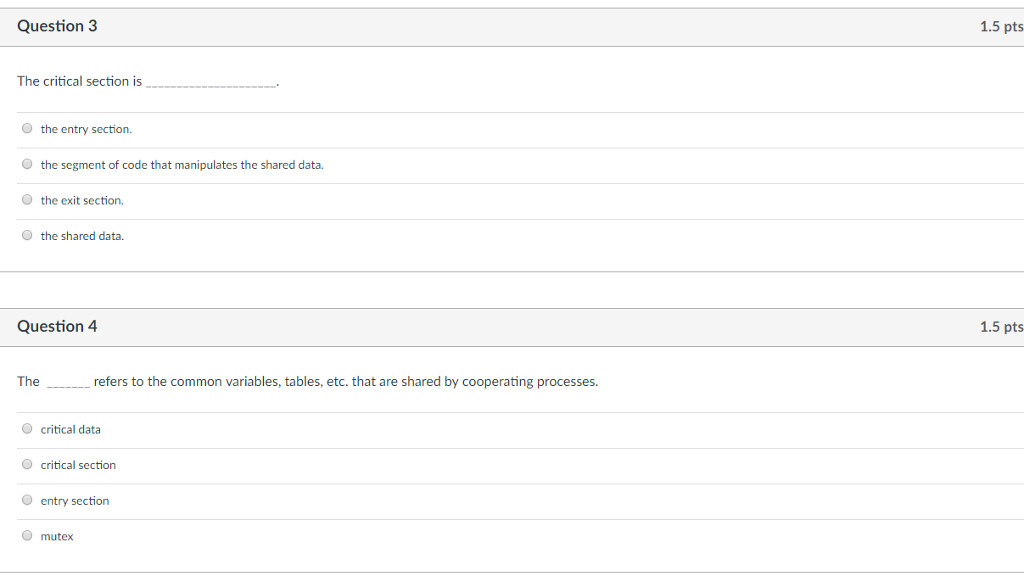
Task: Click 'The critical section is' prompt text
Action: 80,81
